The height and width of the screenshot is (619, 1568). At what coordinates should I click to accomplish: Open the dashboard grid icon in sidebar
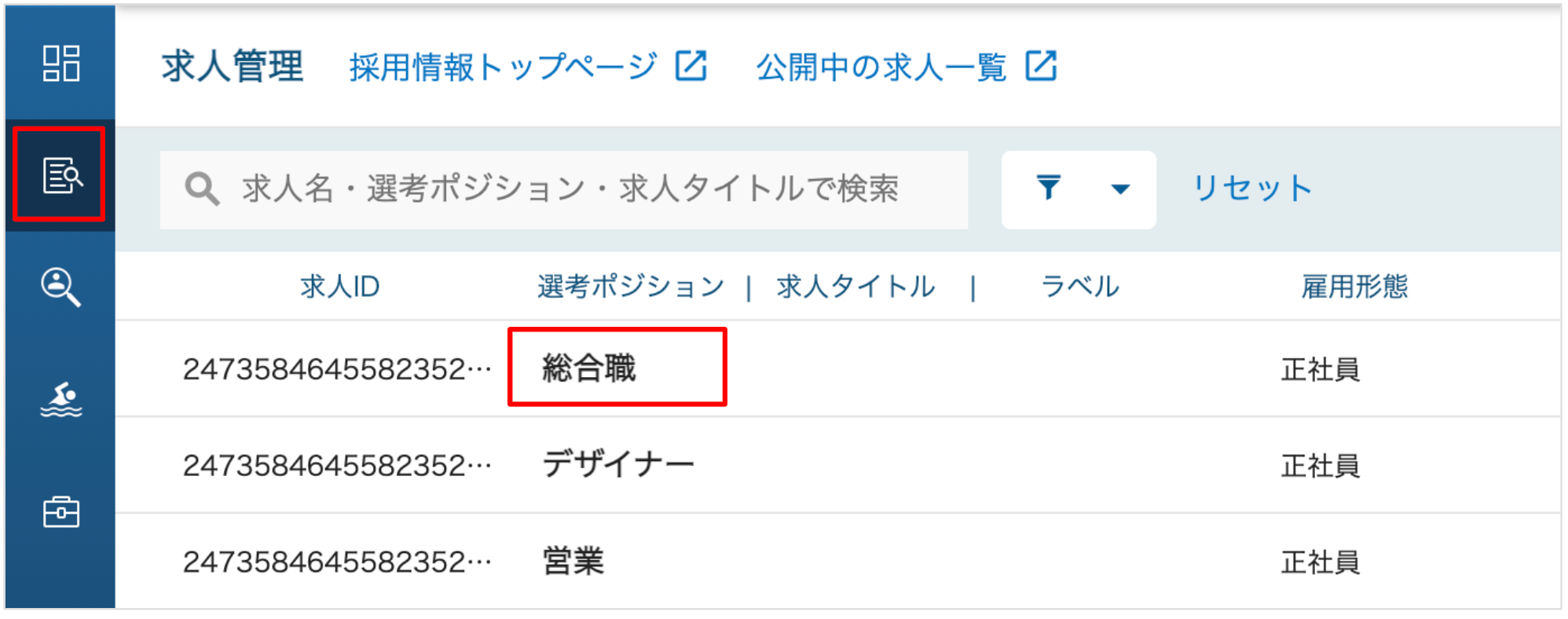[x=60, y=63]
